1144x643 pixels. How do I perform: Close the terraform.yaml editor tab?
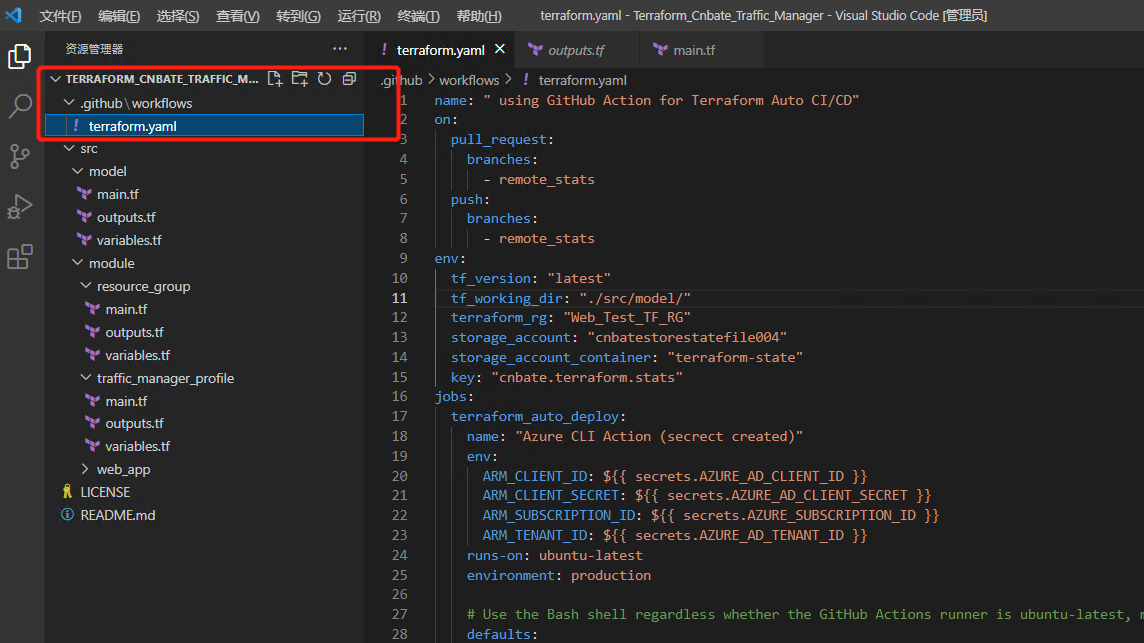tap(500, 49)
